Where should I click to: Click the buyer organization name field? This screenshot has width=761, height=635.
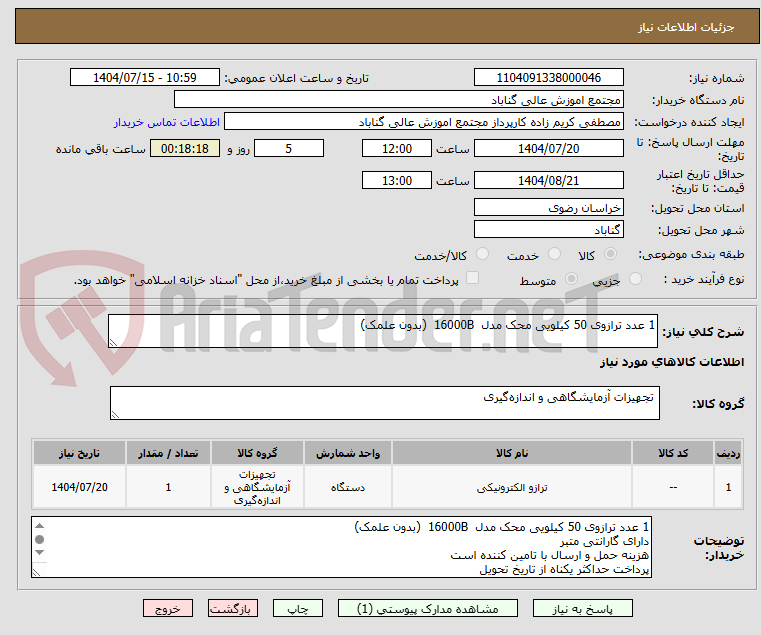(398, 100)
